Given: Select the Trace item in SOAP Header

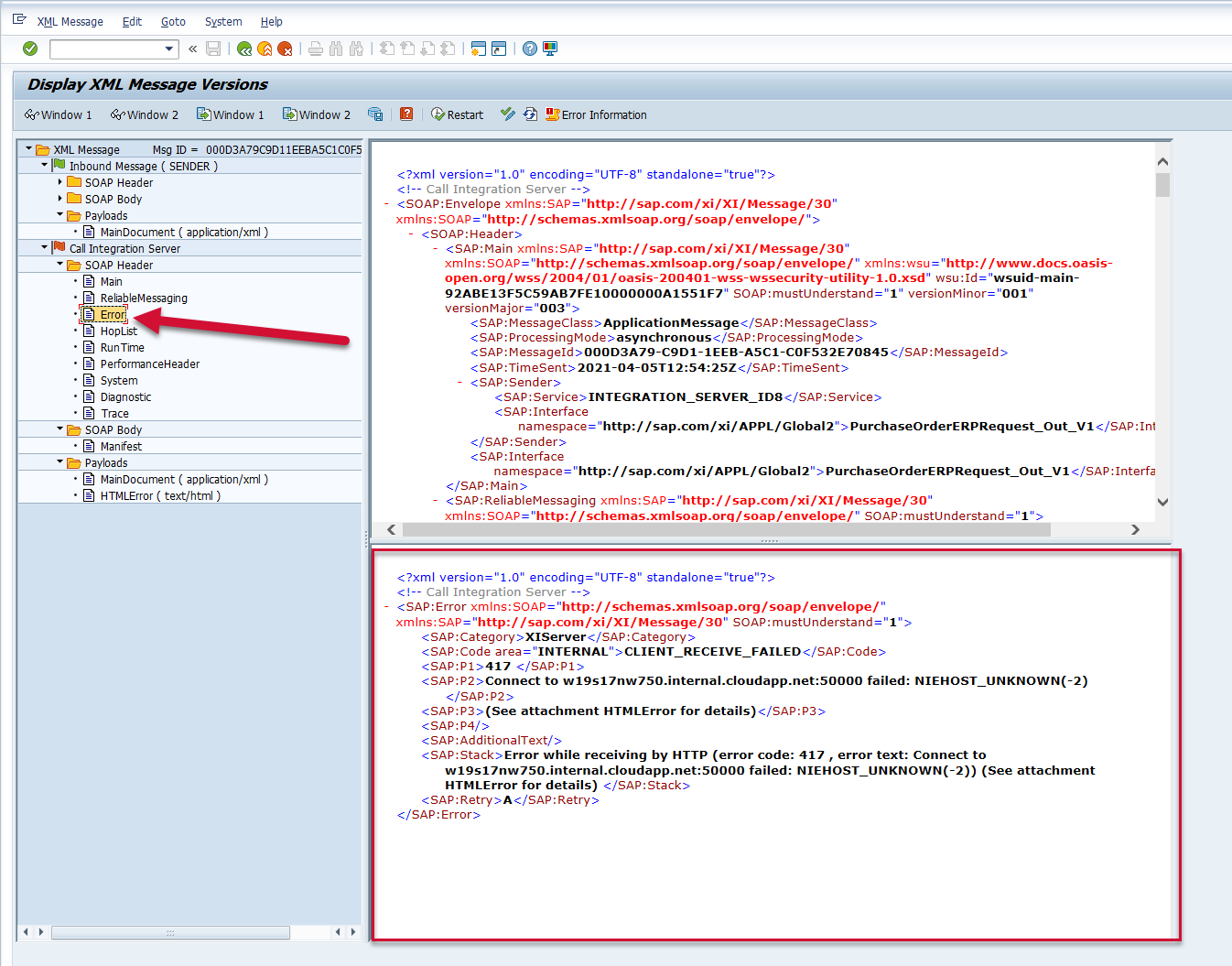Looking at the screenshot, I should point(114,413).
